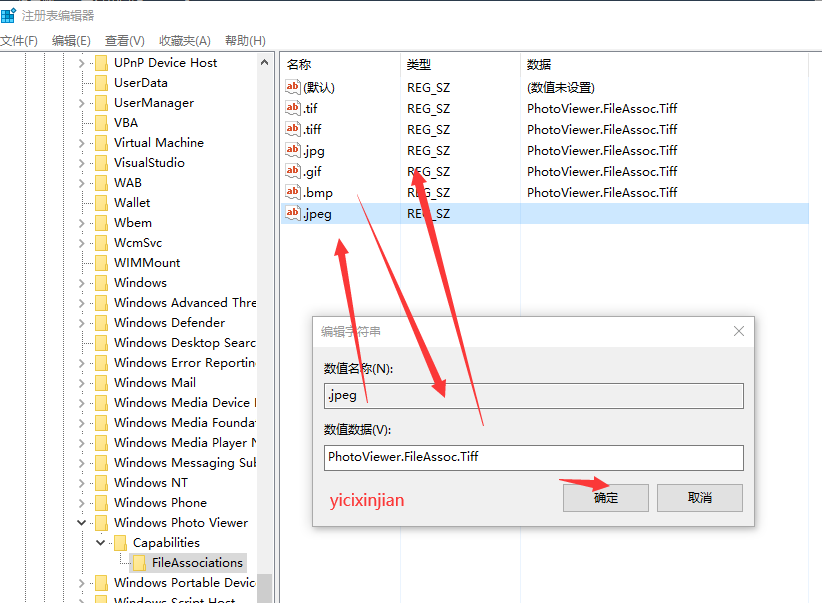Screen dimensions: 822x603
Task: Click REG_SZ type in the (默认) row
Action: [428, 88]
